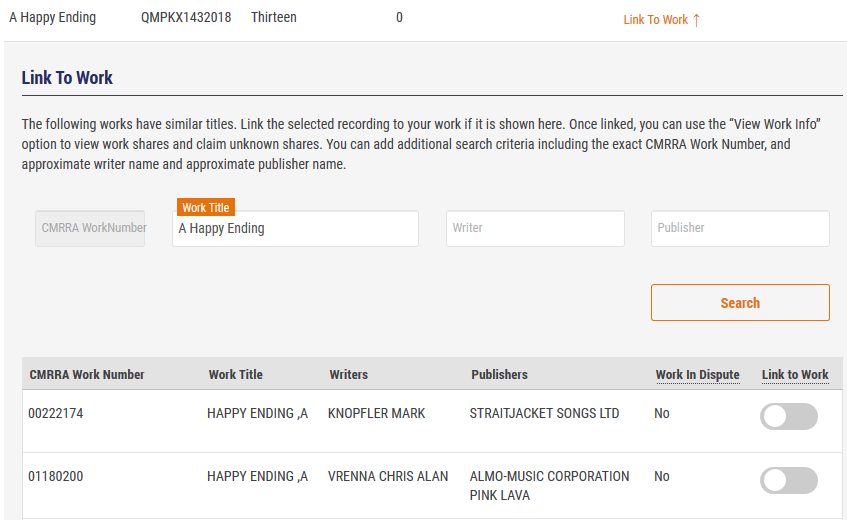Image resolution: width=847 pixels, height=520 pixels.
Task: Select the Vrenna Chris Alan writer cell
Action: tap(388, 476)
